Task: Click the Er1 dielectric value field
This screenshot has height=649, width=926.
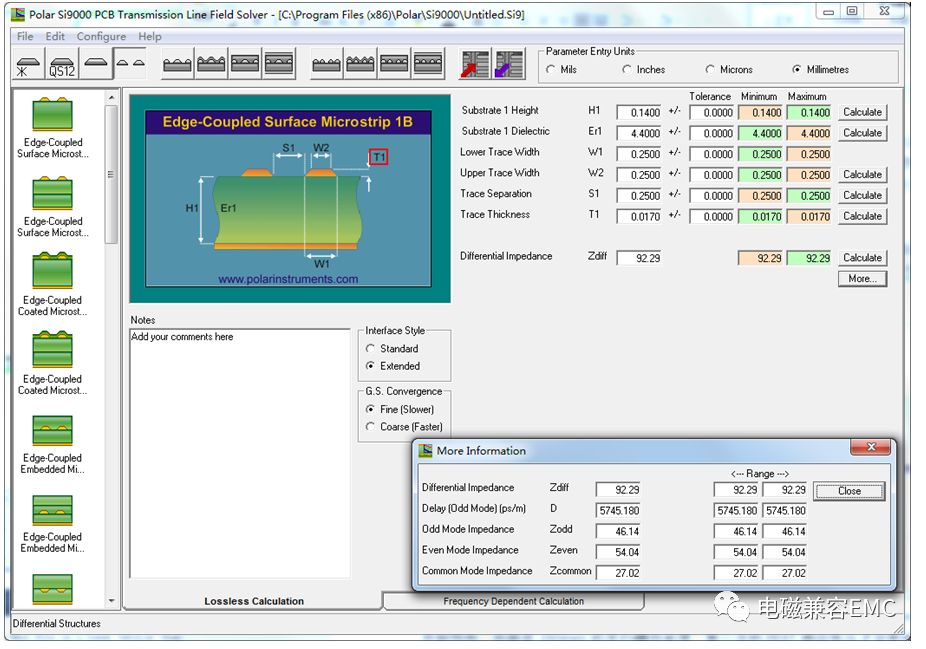Action: click(x=639, y=133)
